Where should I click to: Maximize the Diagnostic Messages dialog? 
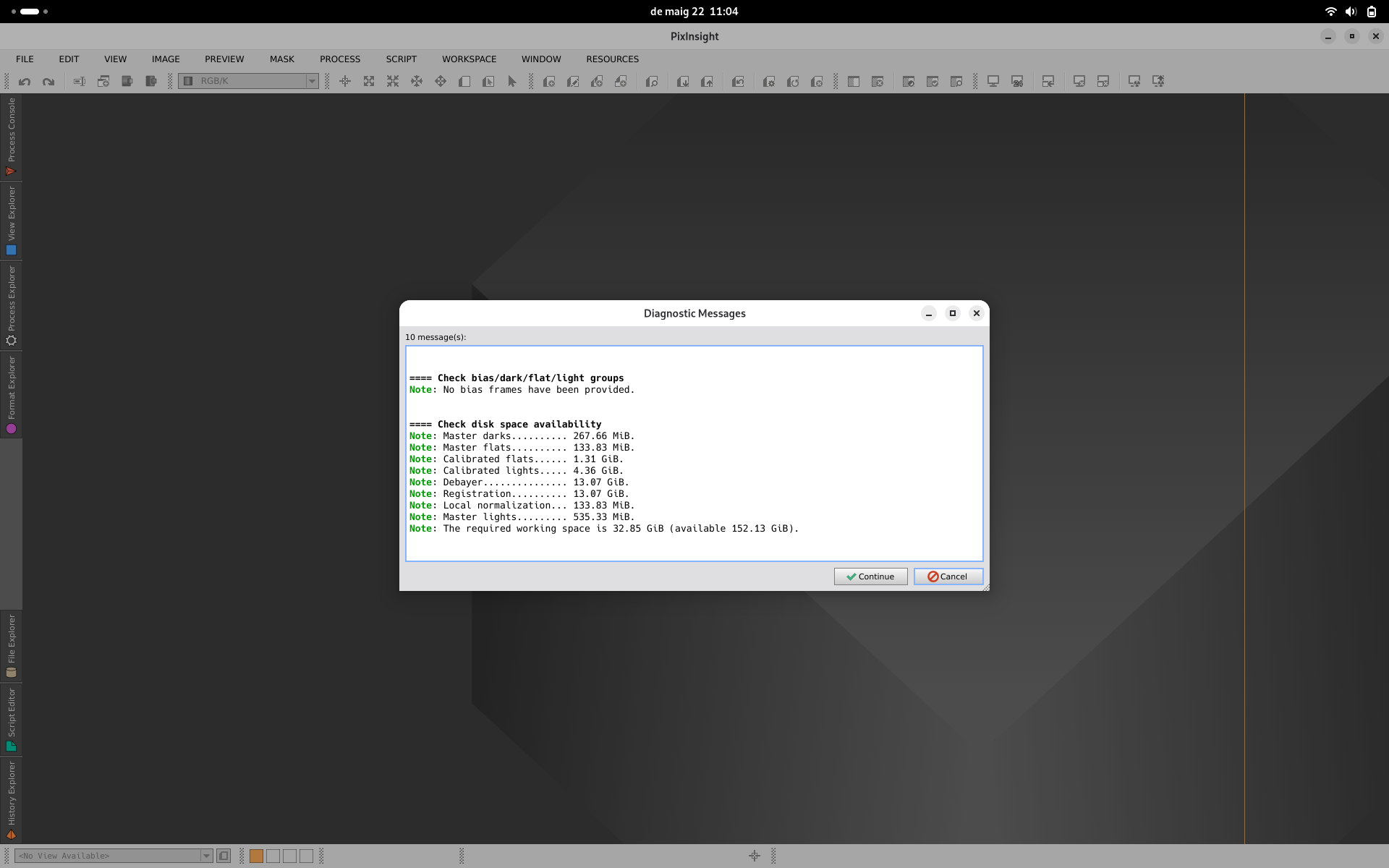pyautogui.click(x=953, y=313)
